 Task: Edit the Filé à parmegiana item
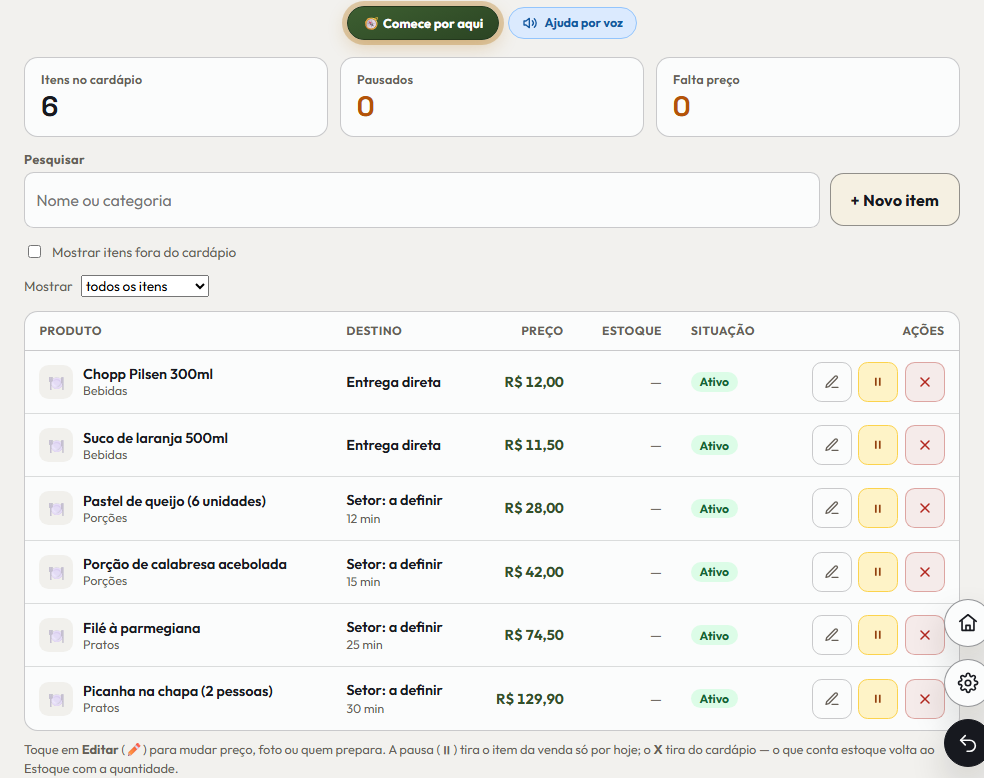[x=832, y=635]
